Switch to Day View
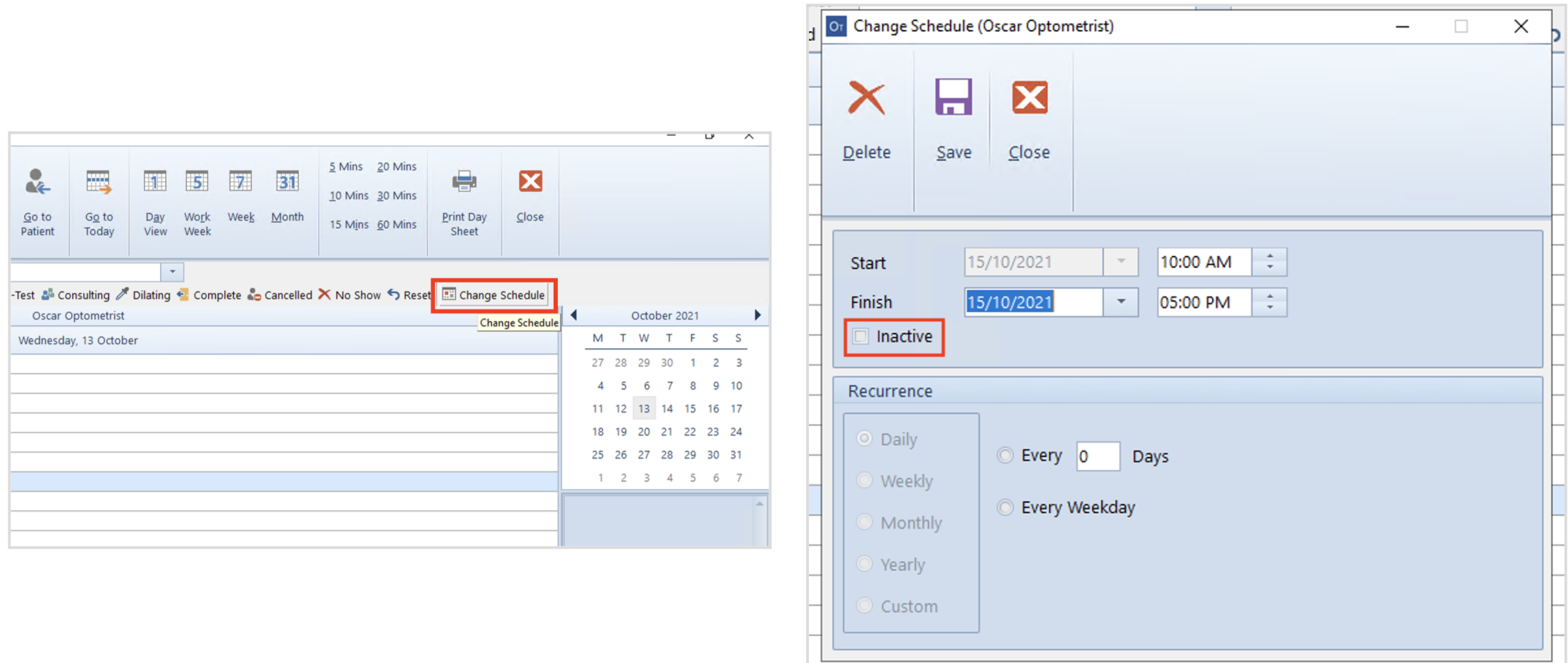The width and height of the screenshot is (1568, 663). coord(155,202)
